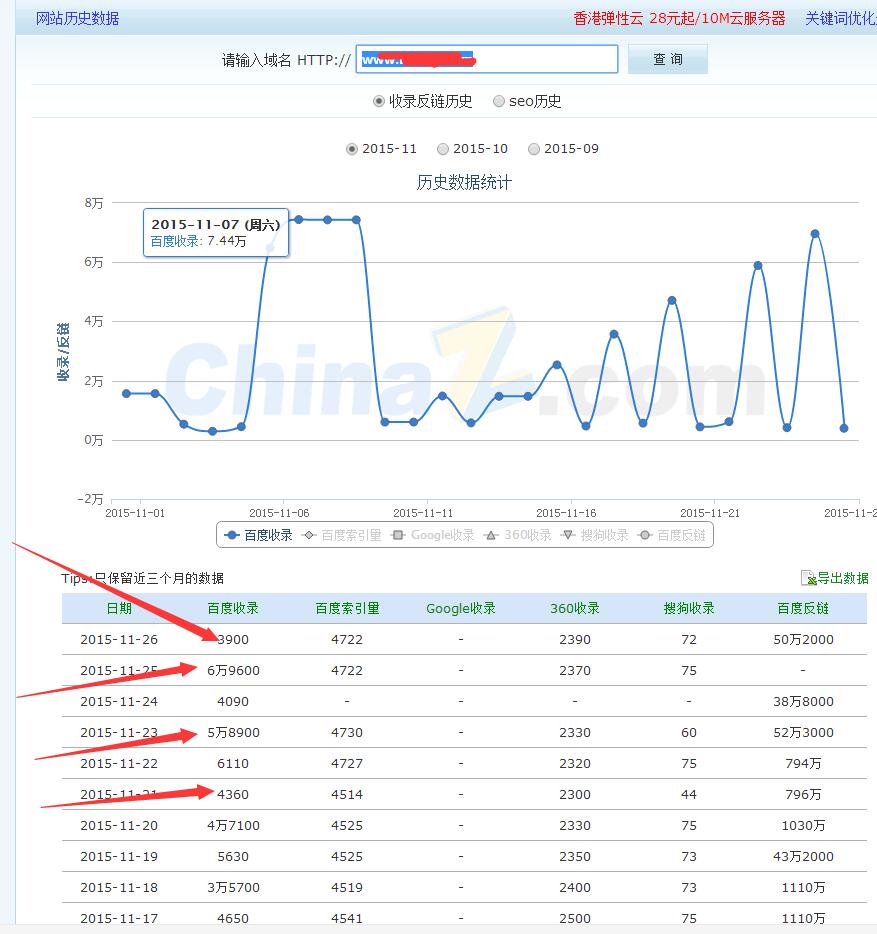Toggle Google收录 legend series icon
The image size is (877, 934).
coord(398,535)
